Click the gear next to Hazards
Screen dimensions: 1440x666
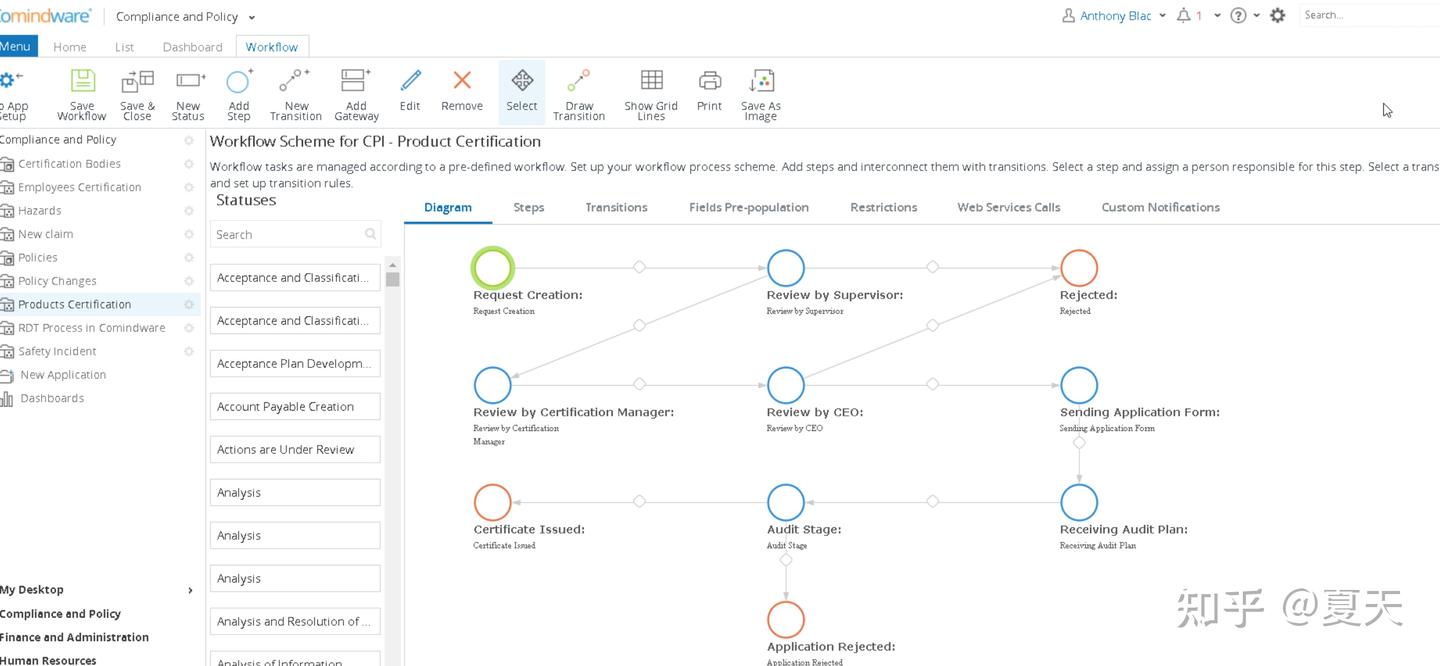click(x=188, y=211)
